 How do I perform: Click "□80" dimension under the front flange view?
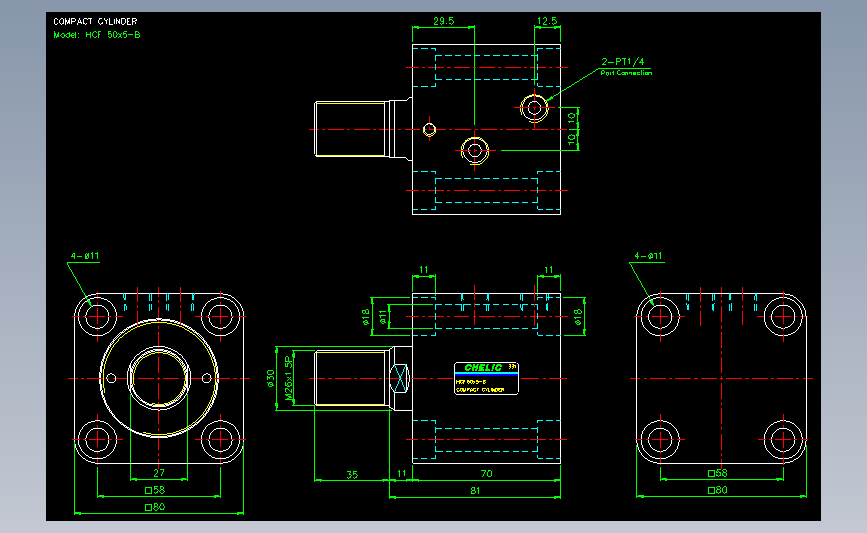pyautogui.click(x=155, y=507)
